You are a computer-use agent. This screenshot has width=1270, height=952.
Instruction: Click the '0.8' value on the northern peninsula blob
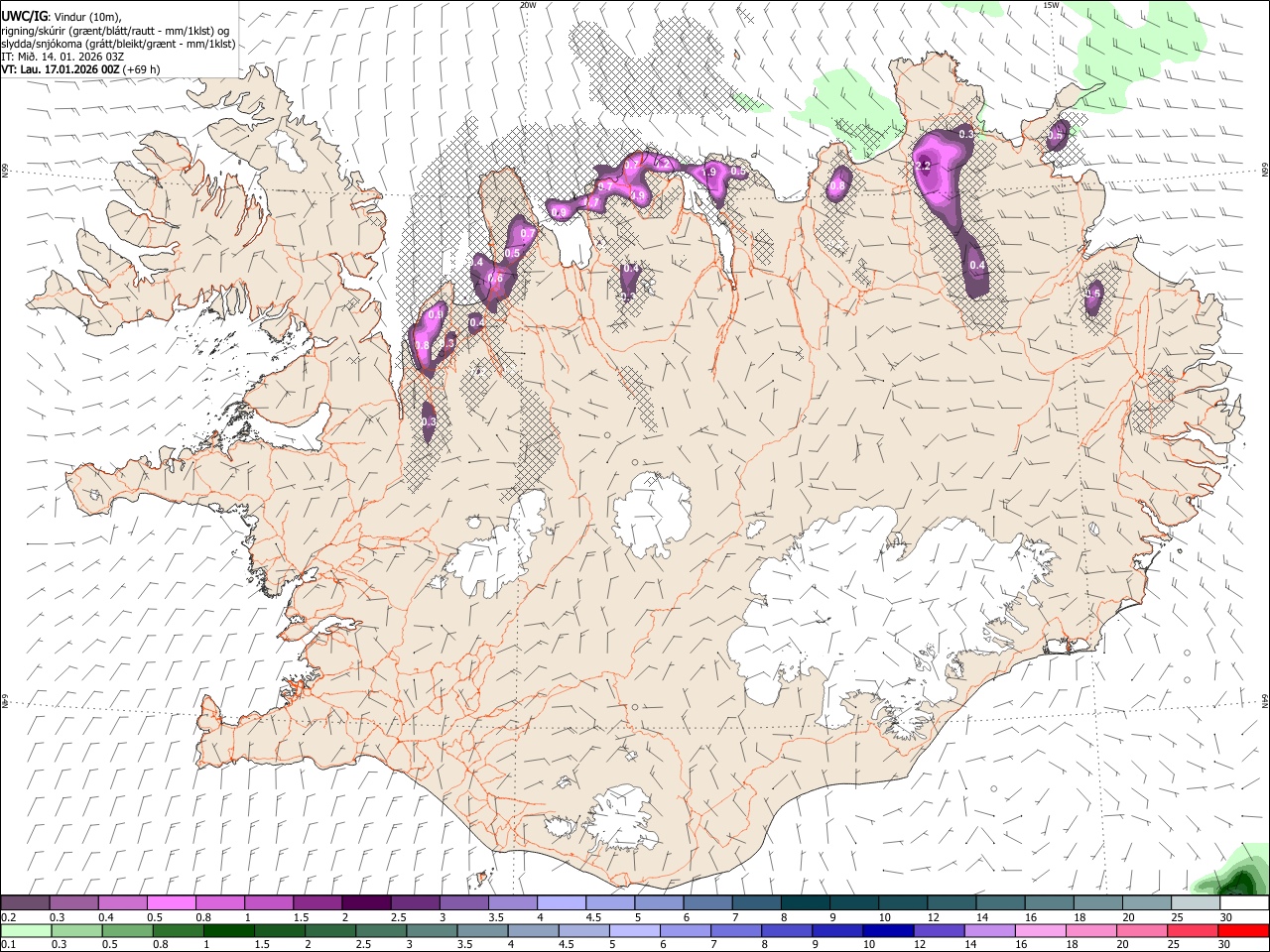837,185
